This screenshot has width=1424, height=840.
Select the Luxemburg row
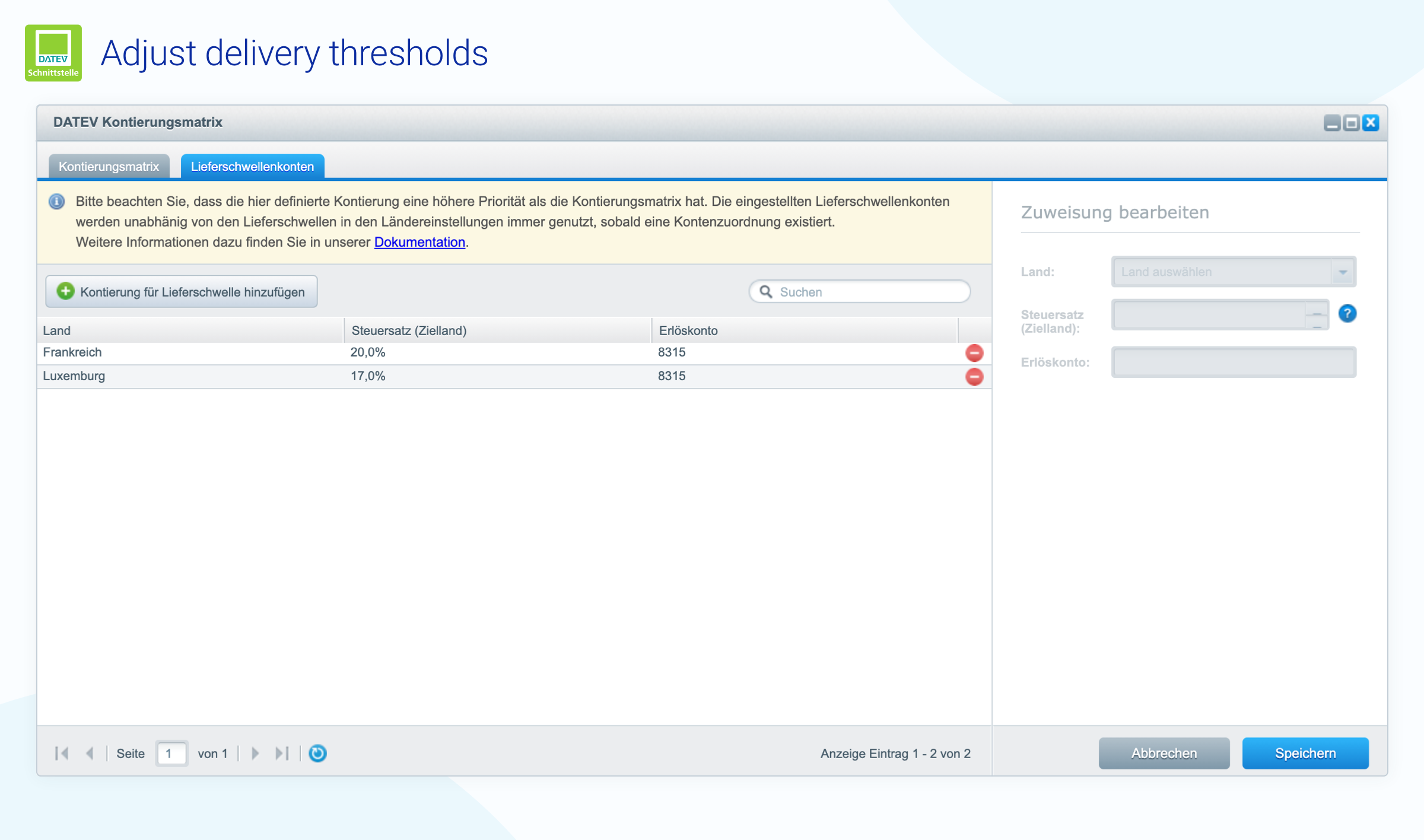click(x=514, y=377)
